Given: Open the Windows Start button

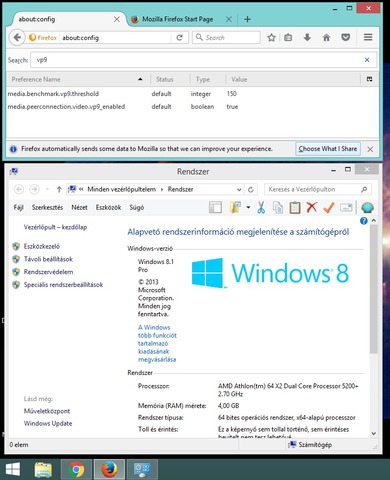Looking at the screenshot, I should coord(13,469).
